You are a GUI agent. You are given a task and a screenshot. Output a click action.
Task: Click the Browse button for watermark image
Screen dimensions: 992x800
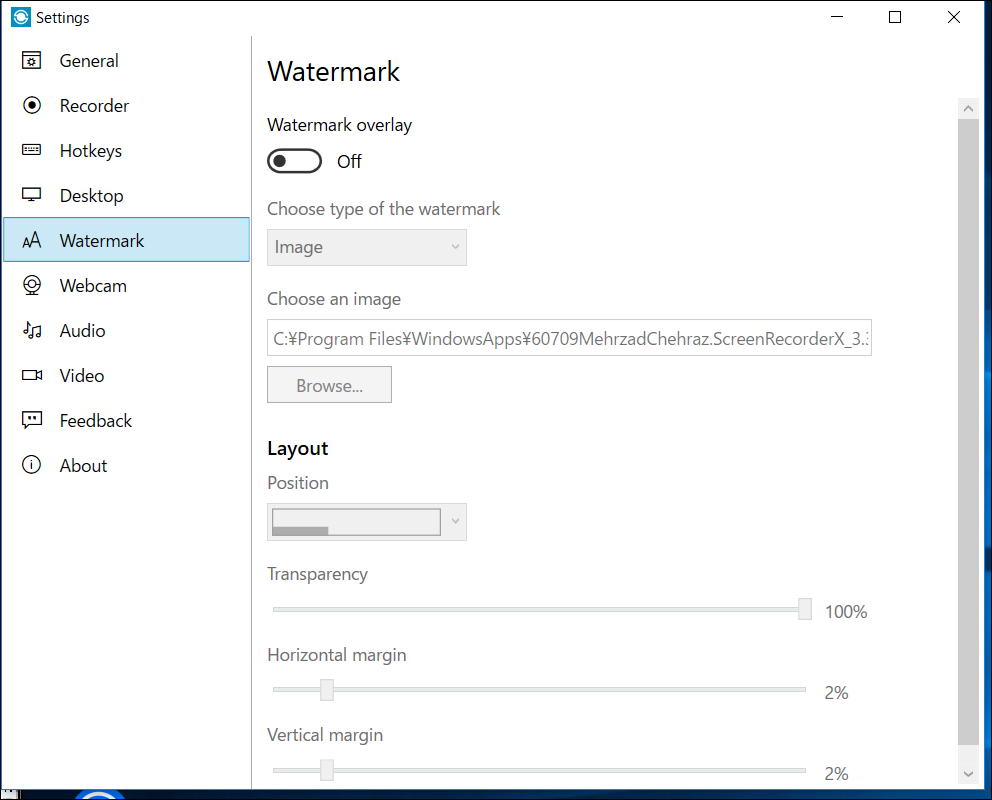pos(329,384)
